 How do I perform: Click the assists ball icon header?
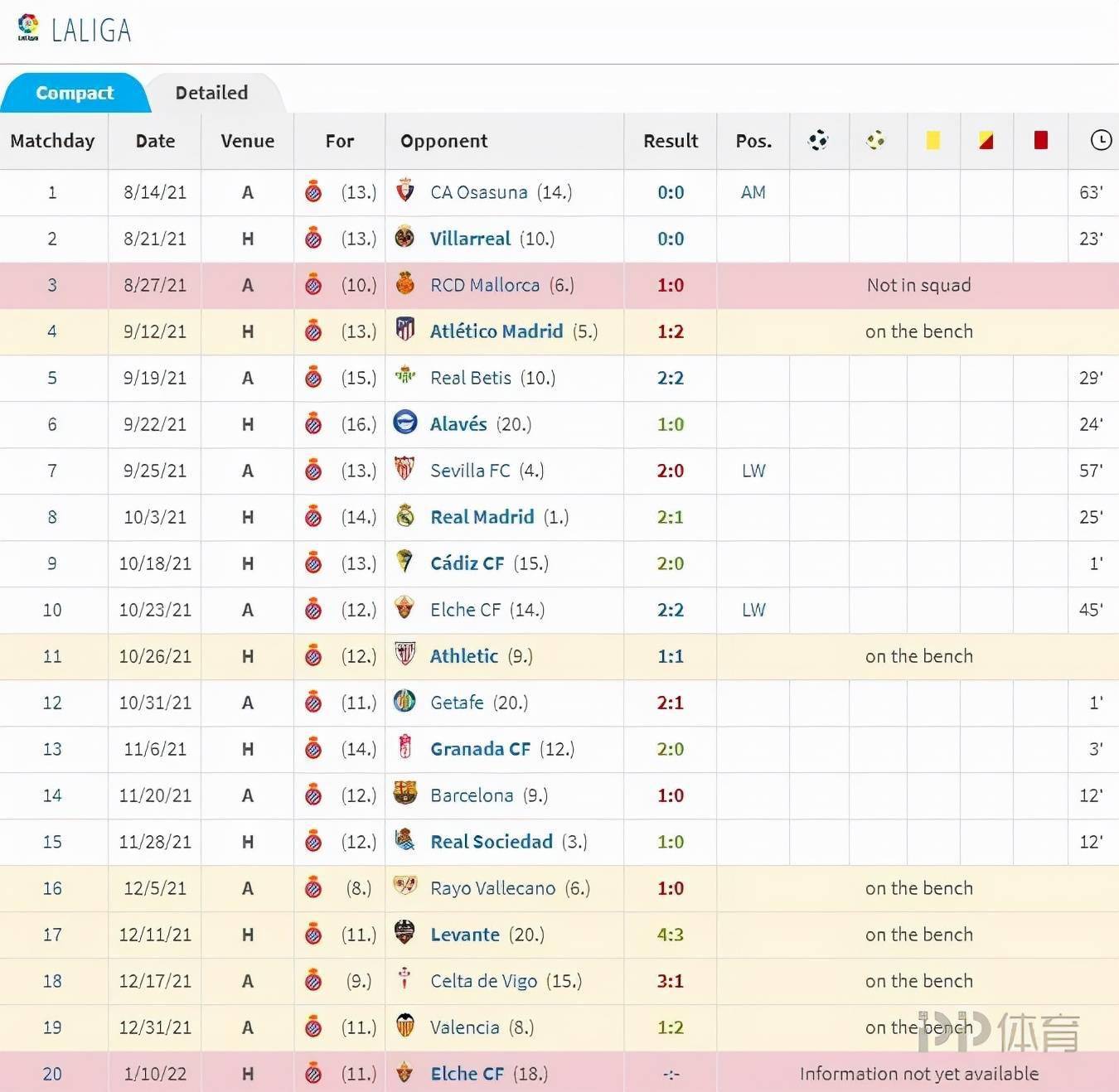[875, 140]
